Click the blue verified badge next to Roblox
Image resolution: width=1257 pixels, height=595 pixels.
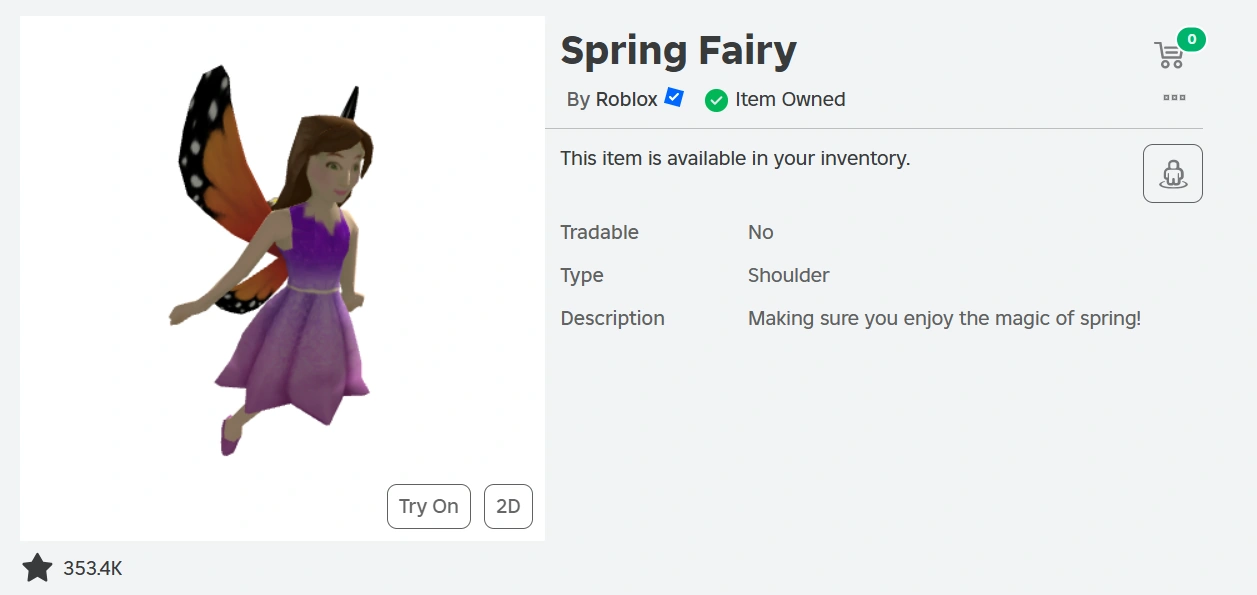pos(674,97)
